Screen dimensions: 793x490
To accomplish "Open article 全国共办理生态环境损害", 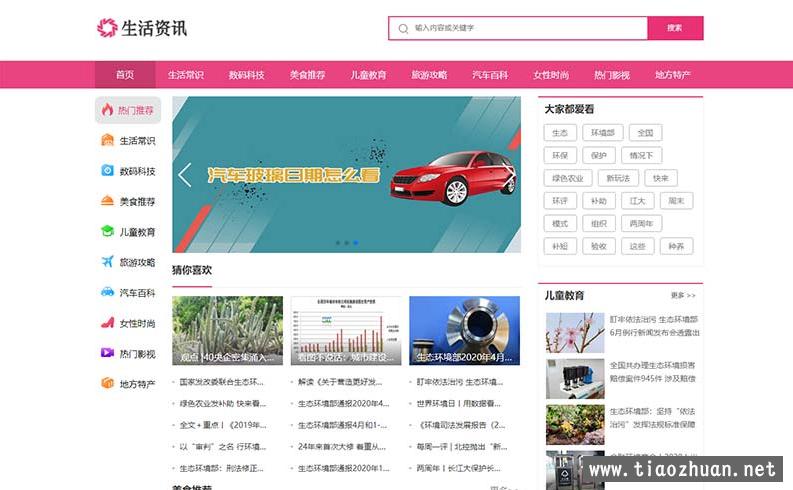I will pyautogui.click(x=652, y=372).
